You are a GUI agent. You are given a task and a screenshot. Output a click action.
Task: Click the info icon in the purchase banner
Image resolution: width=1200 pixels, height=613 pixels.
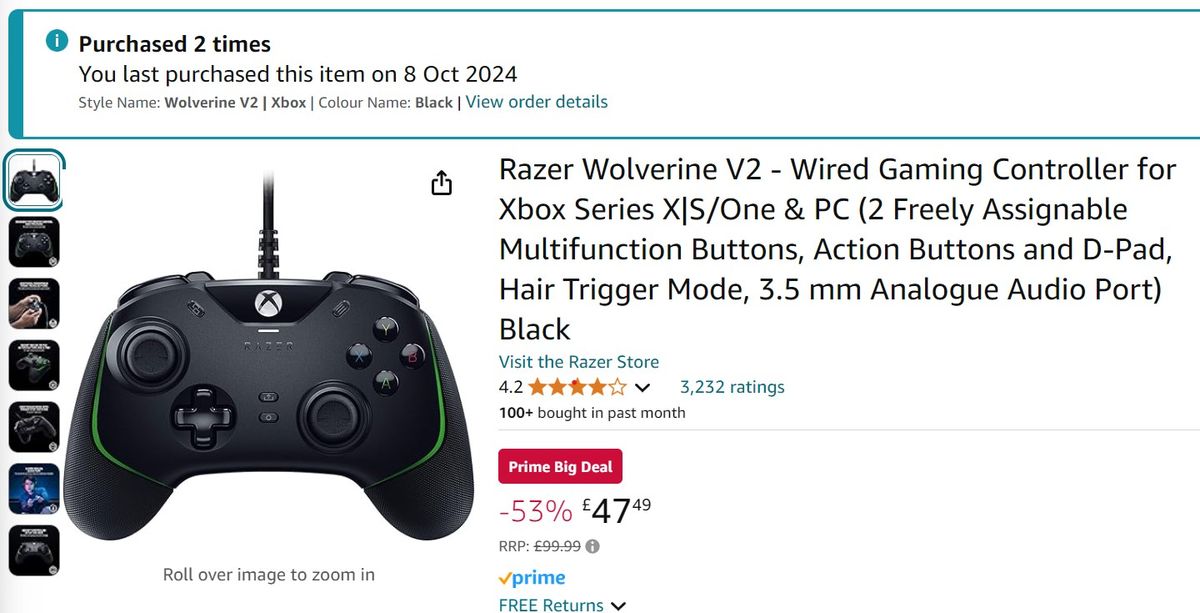tap(57, 41)
